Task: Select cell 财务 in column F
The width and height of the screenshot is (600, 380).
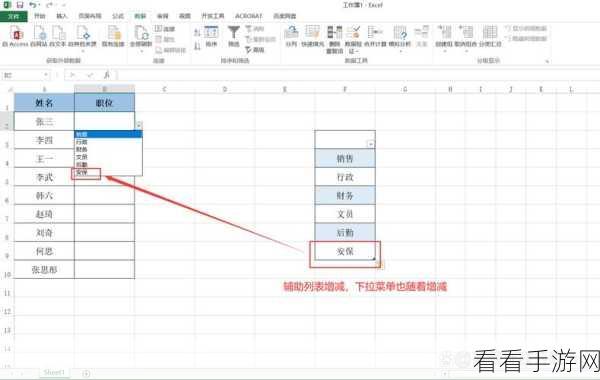Action: coord(345,196)
